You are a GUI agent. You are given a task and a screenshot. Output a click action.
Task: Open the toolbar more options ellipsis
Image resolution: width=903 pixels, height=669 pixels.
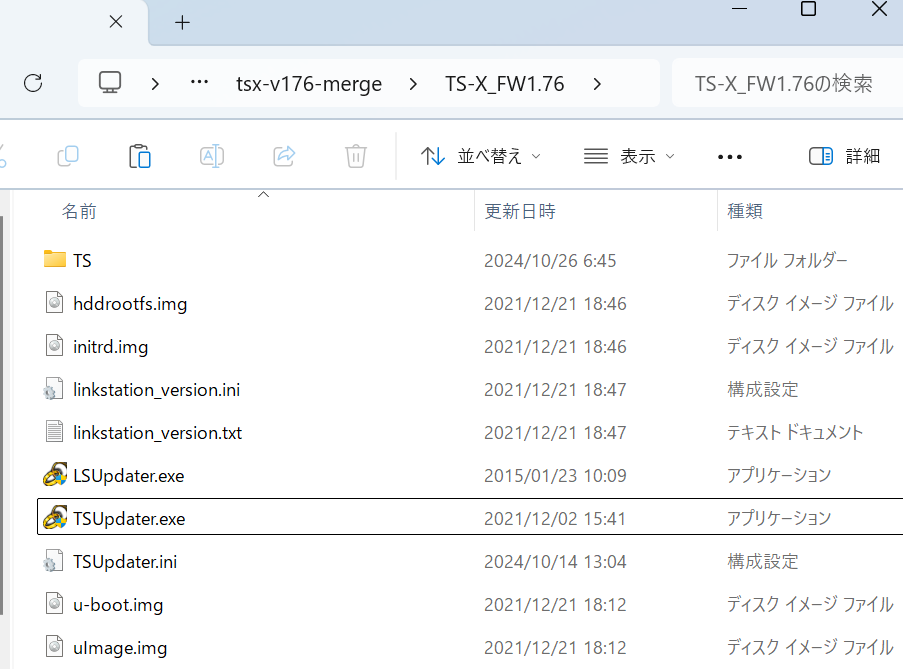coord(730,157)
